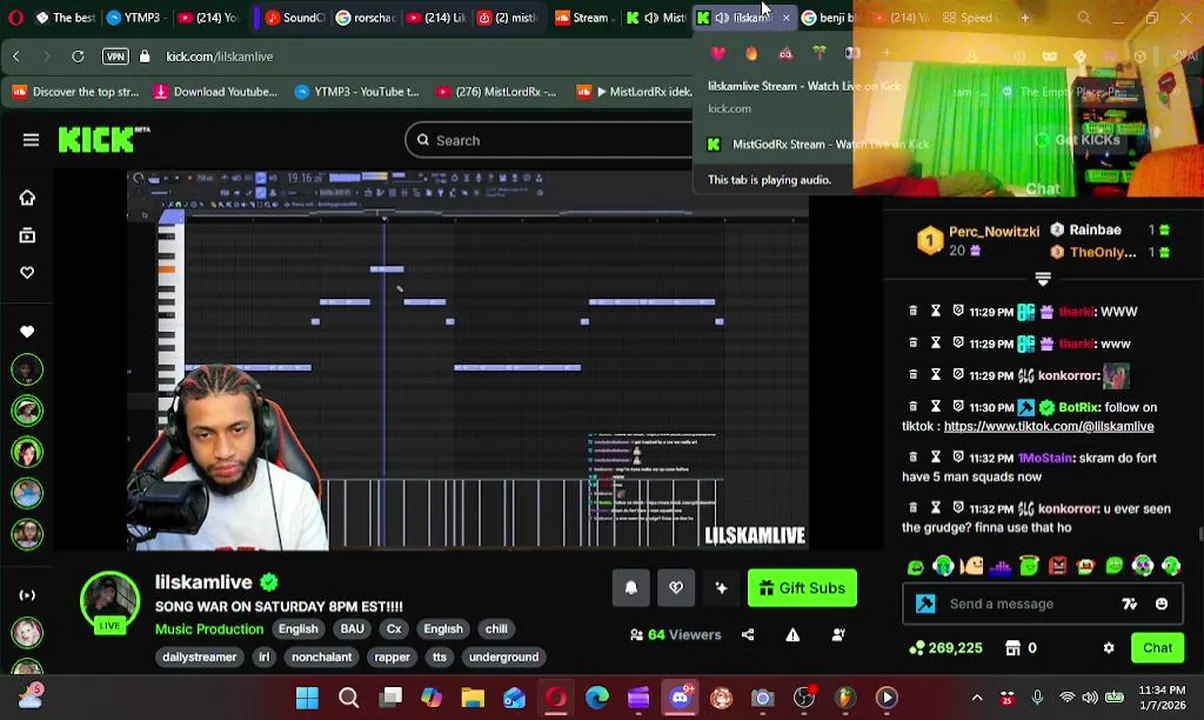The image size is (1204, 720).
Task: Open the tiktok.com/@lilskamlive link in chat
Action: pos(1049,426)
